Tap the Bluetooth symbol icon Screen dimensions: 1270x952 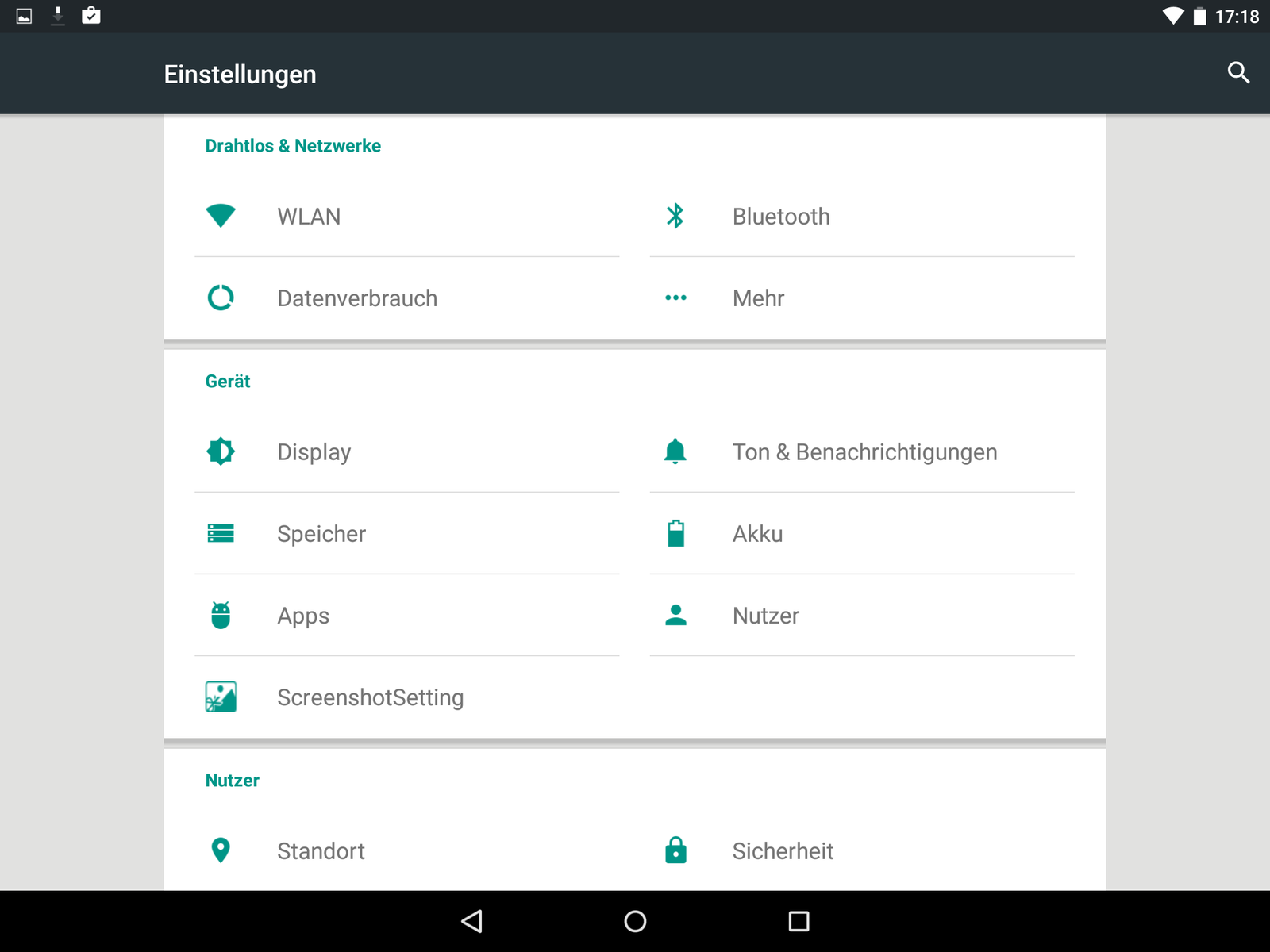click(675, 216)
